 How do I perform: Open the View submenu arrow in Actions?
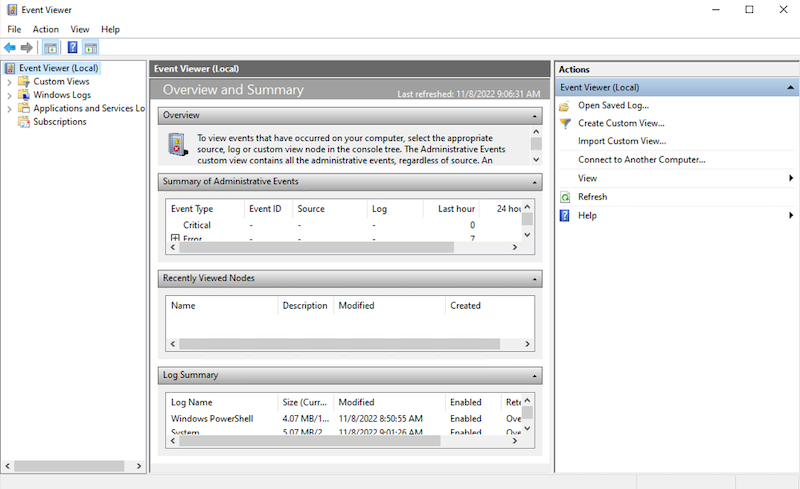point(791,178)
